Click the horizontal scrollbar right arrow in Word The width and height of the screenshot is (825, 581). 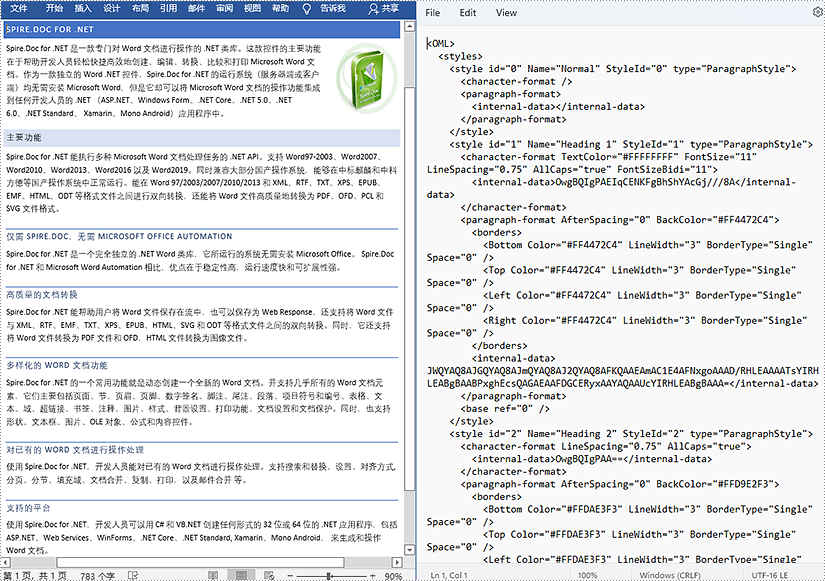click(397, 562)
